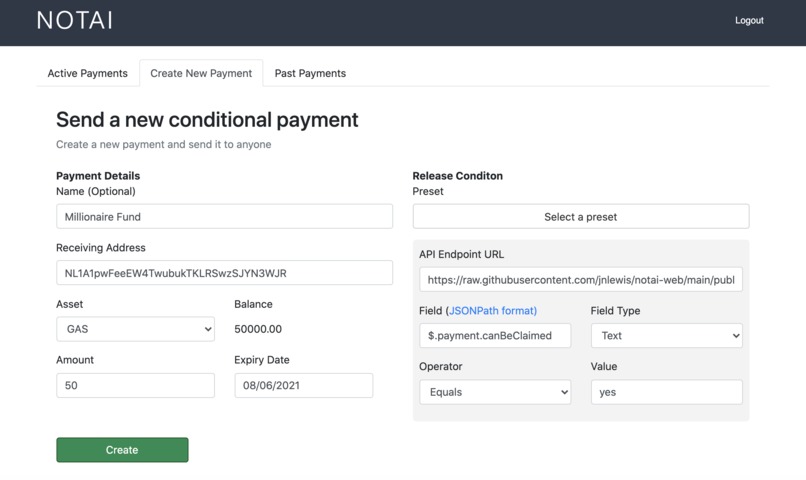This screenshot has height=480, width=806.
Task: Click the Send a new conditional payment heading
Action: [x=207, y=119]
